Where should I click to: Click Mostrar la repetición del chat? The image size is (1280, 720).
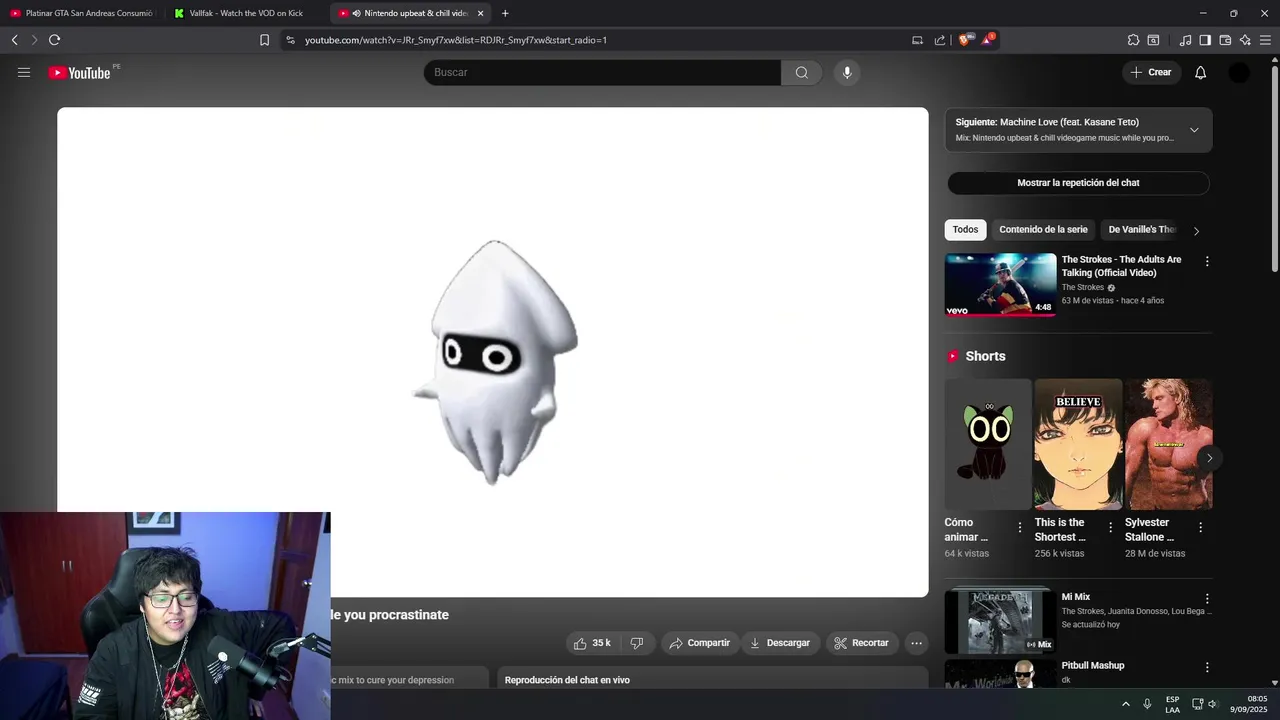click(x=1078, y=183)
